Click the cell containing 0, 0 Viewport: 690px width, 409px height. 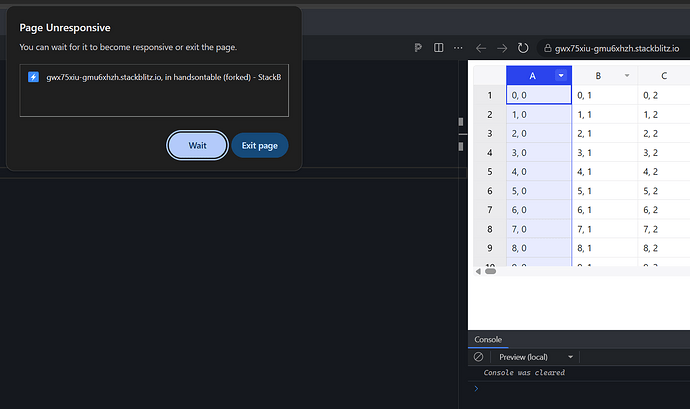click(x=539, y=95)
